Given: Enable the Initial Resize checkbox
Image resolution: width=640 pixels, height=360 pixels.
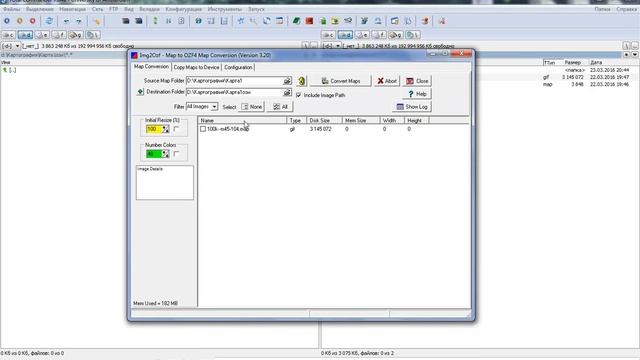Looking at the screenshot, I should [x=176, y=129].
